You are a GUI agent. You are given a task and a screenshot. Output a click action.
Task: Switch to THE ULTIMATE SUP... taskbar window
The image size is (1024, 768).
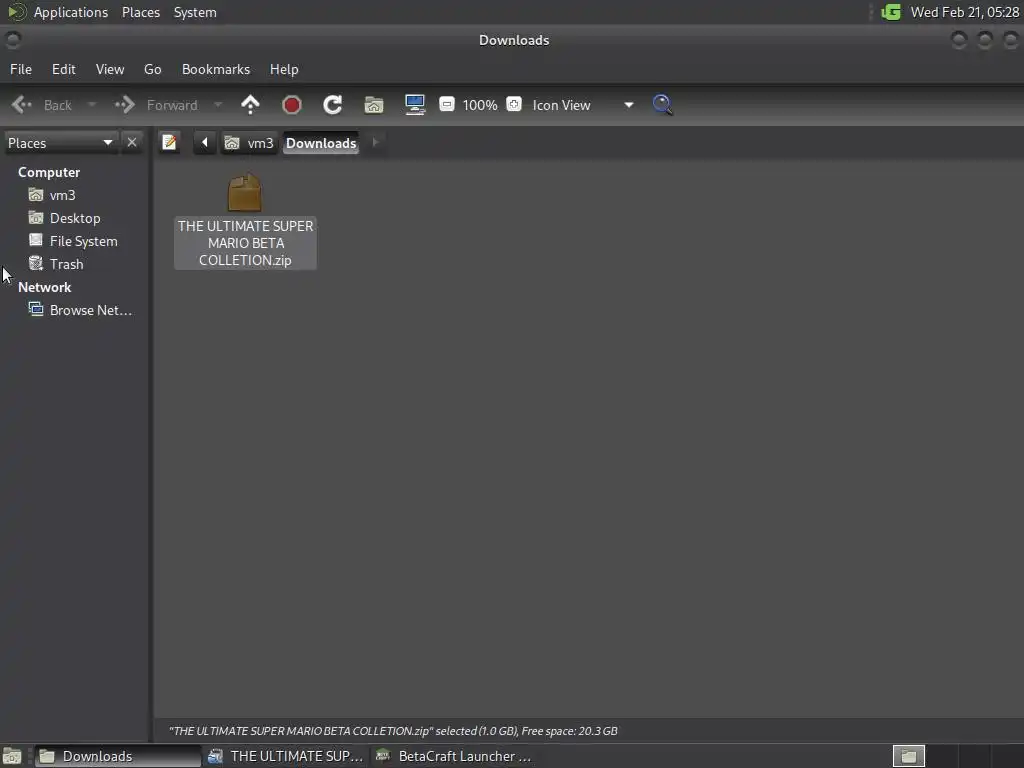pos(285,756)
